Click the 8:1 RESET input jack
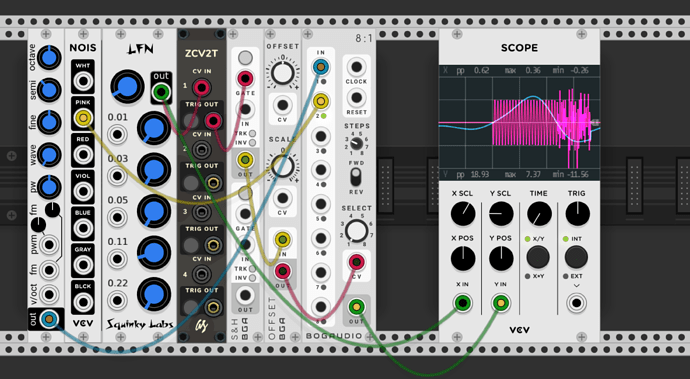This screenshot has height=379, width=690. 356,98
